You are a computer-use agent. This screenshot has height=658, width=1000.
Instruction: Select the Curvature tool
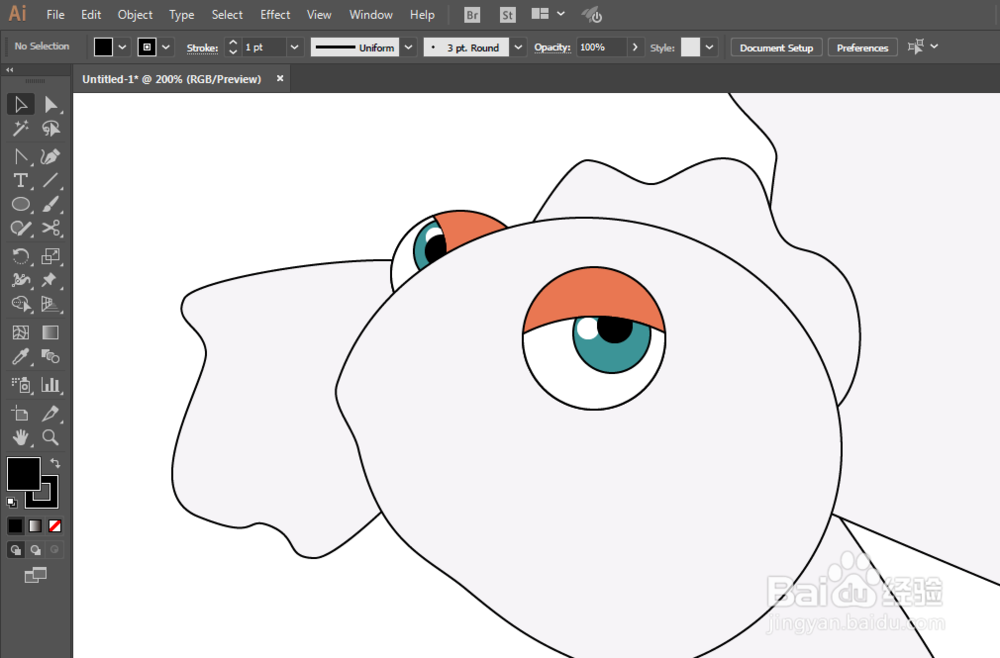[50, 157]
